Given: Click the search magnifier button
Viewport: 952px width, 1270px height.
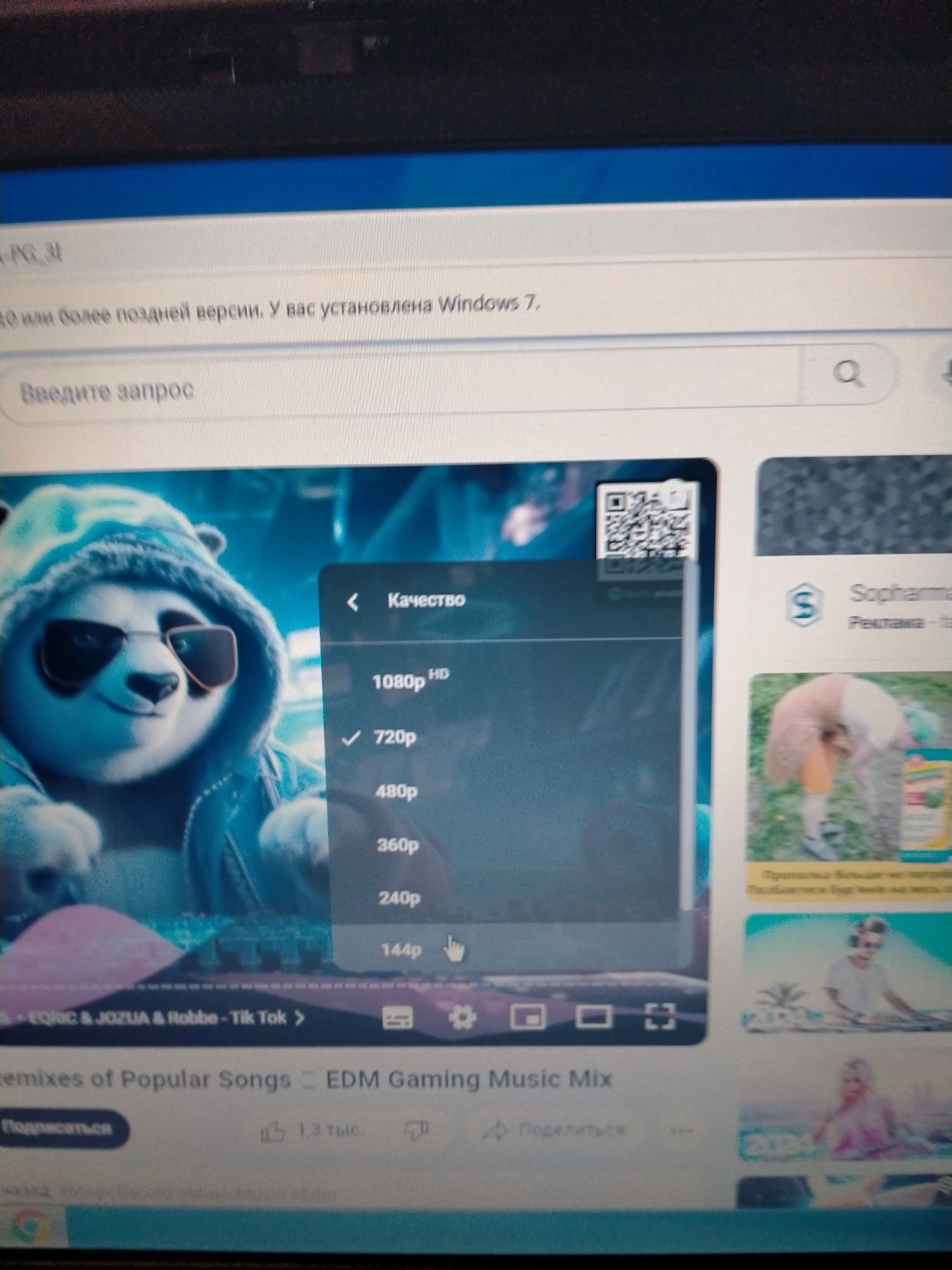Looking at the screenshot, I should [848, 373].
